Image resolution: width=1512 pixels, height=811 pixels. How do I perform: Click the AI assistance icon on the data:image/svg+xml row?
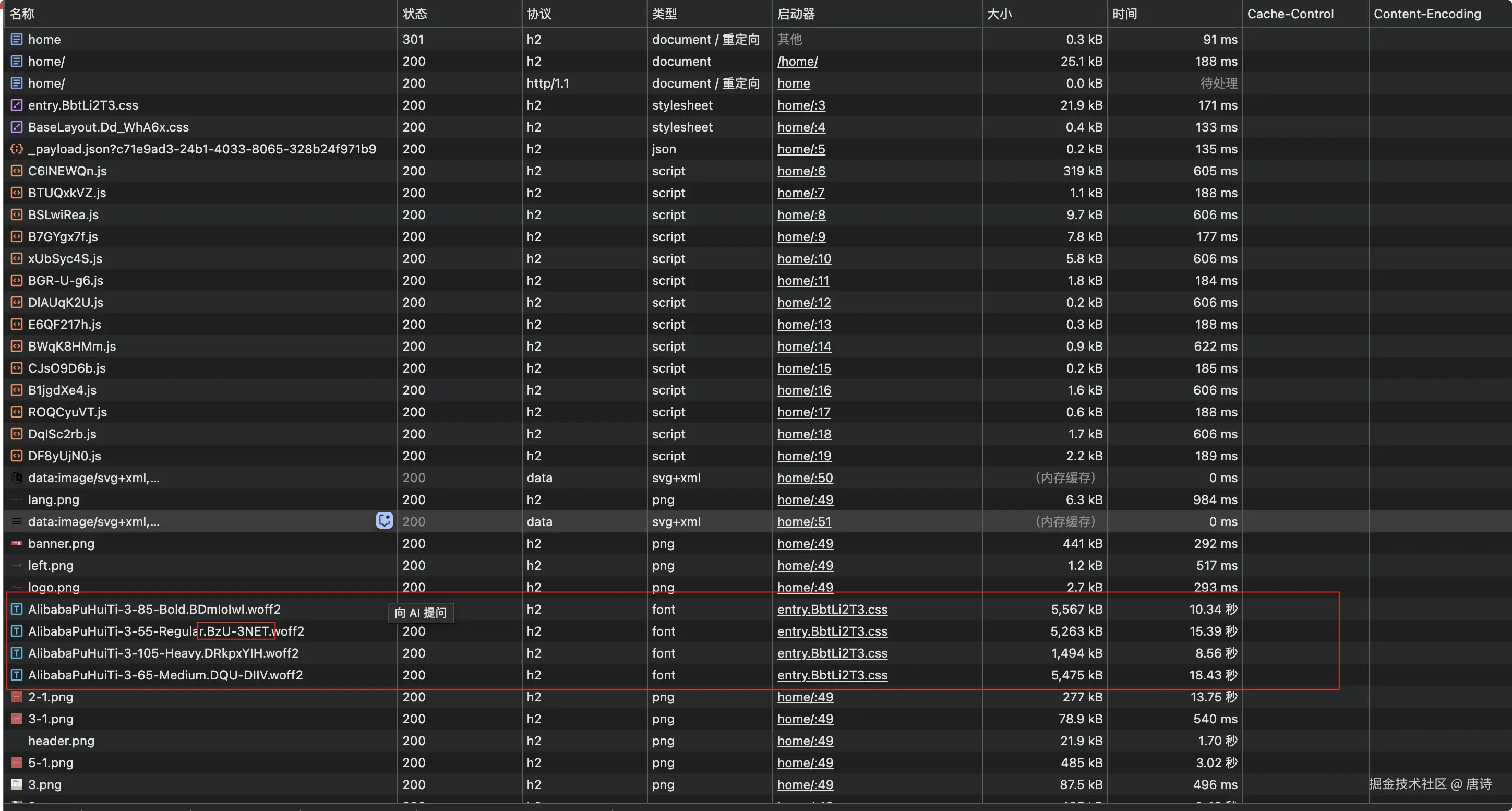[385, 521]
